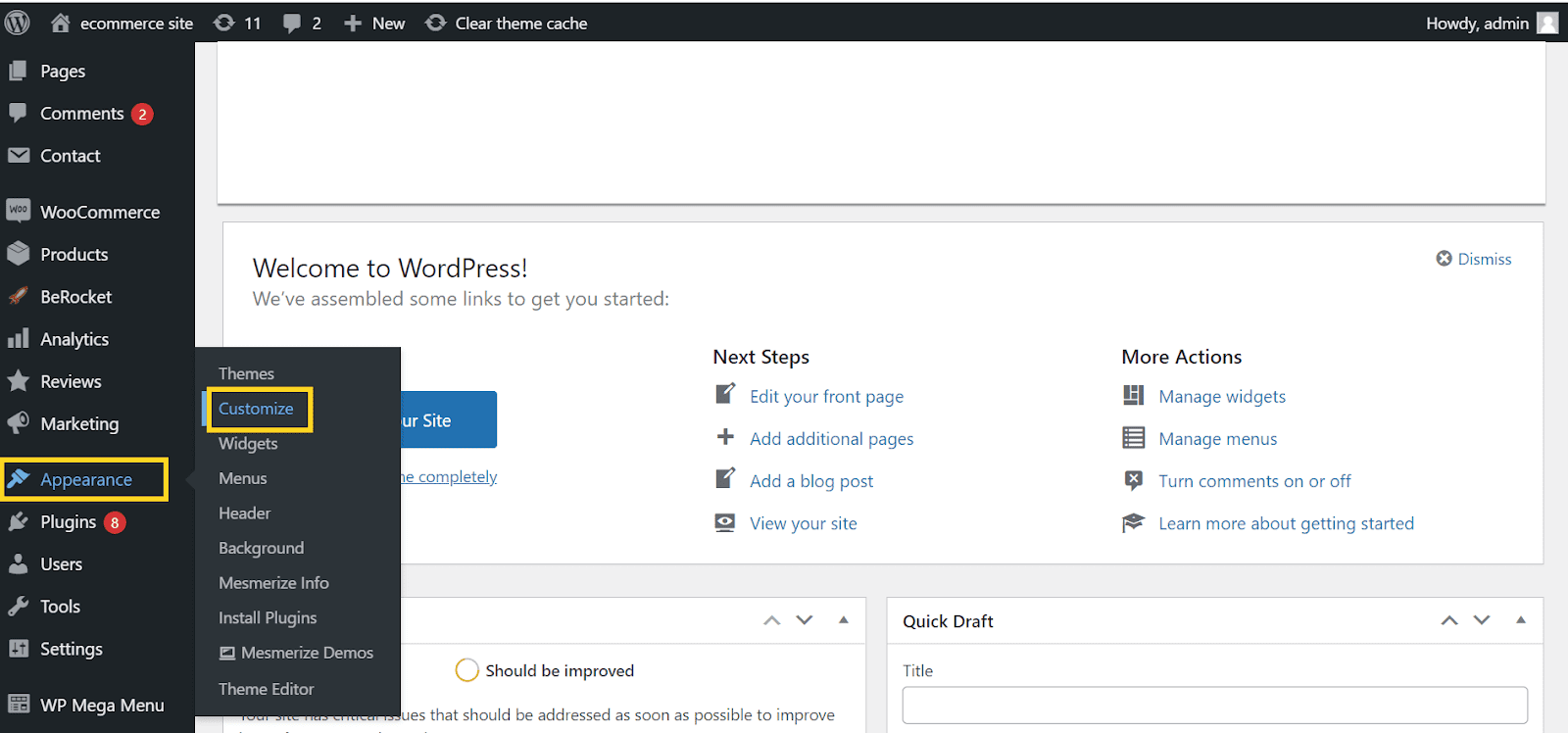Screen dimensions: 1568x733
Task: Open the comments bubble icon showing 2
Action: [302, 23]
